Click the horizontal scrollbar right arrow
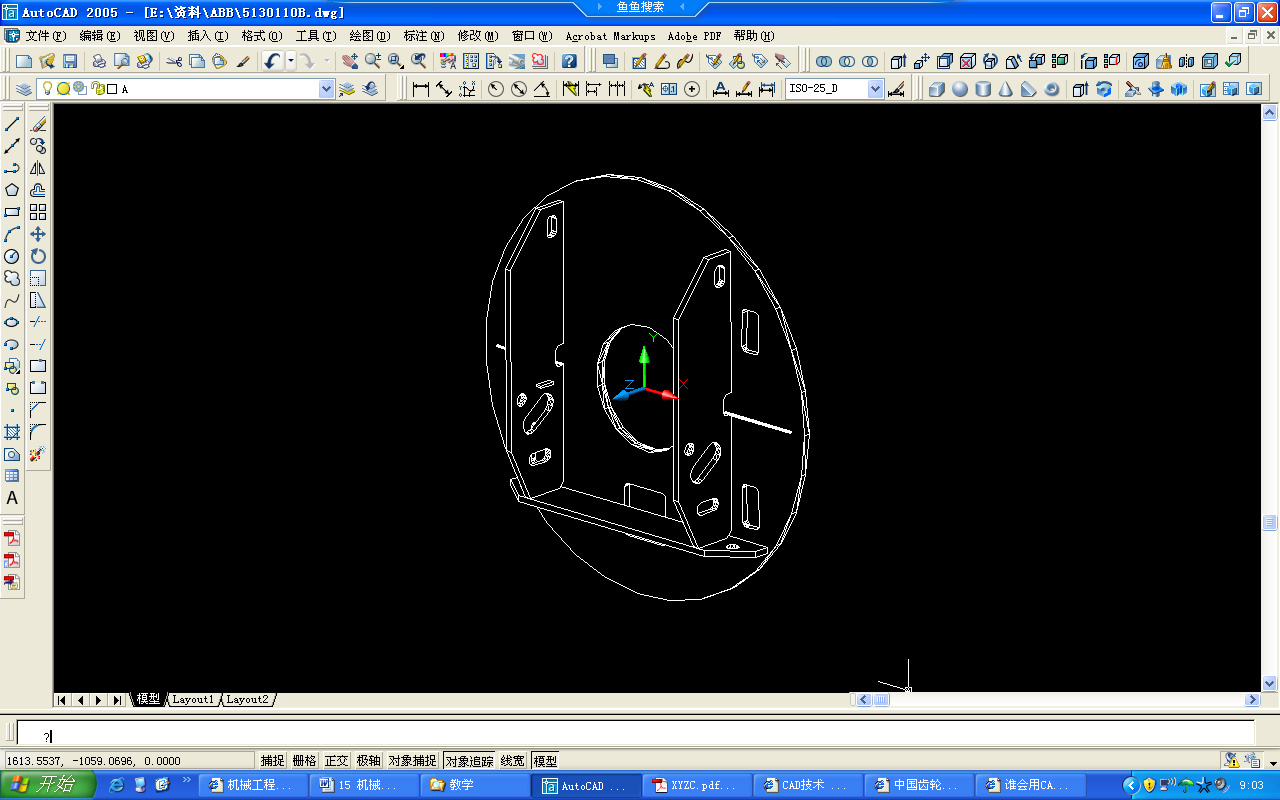 pyautogui.click(x=1252, y=700)
